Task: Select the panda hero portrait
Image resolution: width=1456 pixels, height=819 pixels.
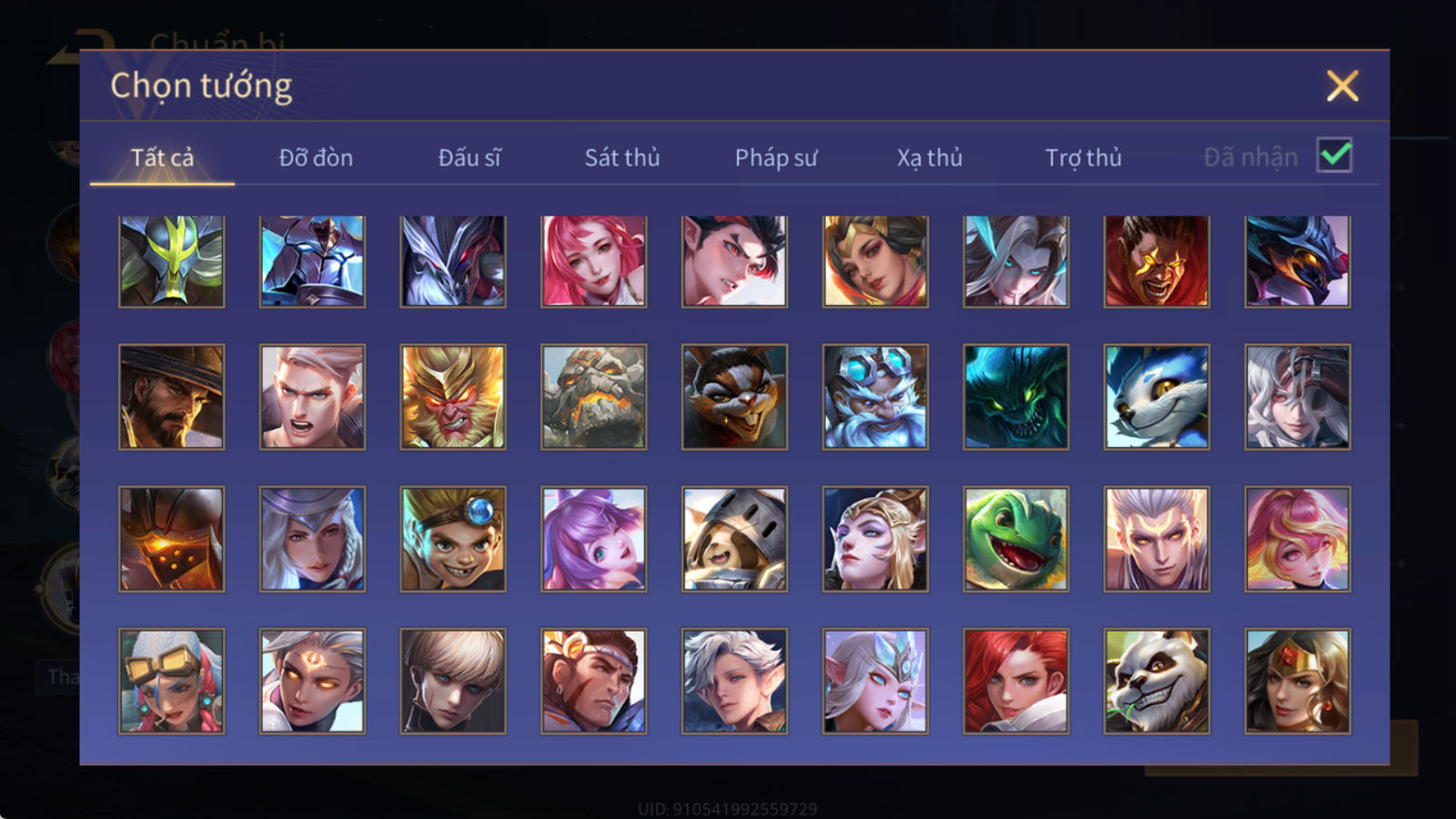Action: tap(1157, 681)
